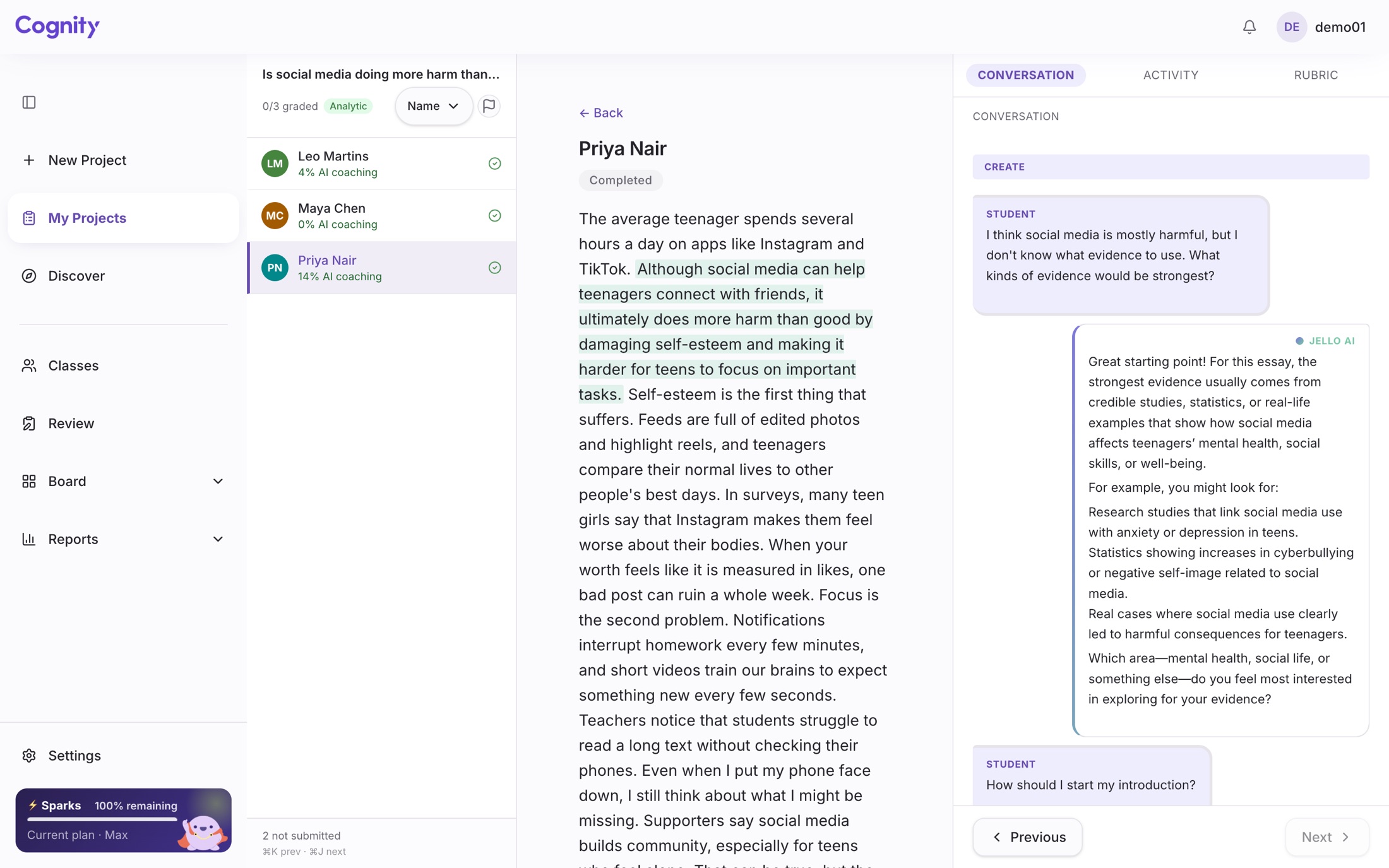Click the flag filter icon
This screenshot has width=1389, height=868.
tap(489, 106)
